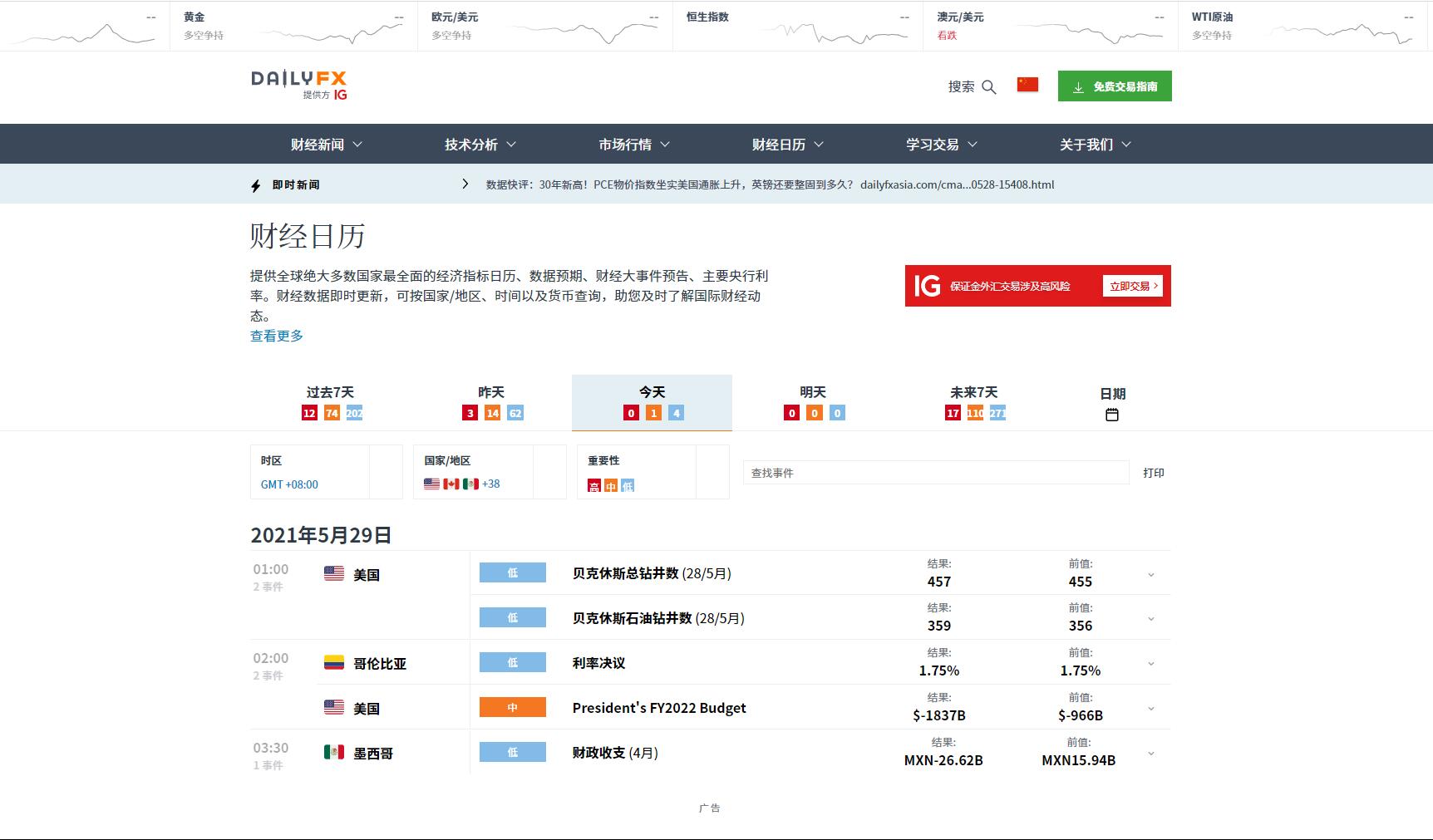Open the GMT +08:00 timezone dropdown
Image resolution: width=1433 pixels, height=840 pixels.
click(289, 484)
